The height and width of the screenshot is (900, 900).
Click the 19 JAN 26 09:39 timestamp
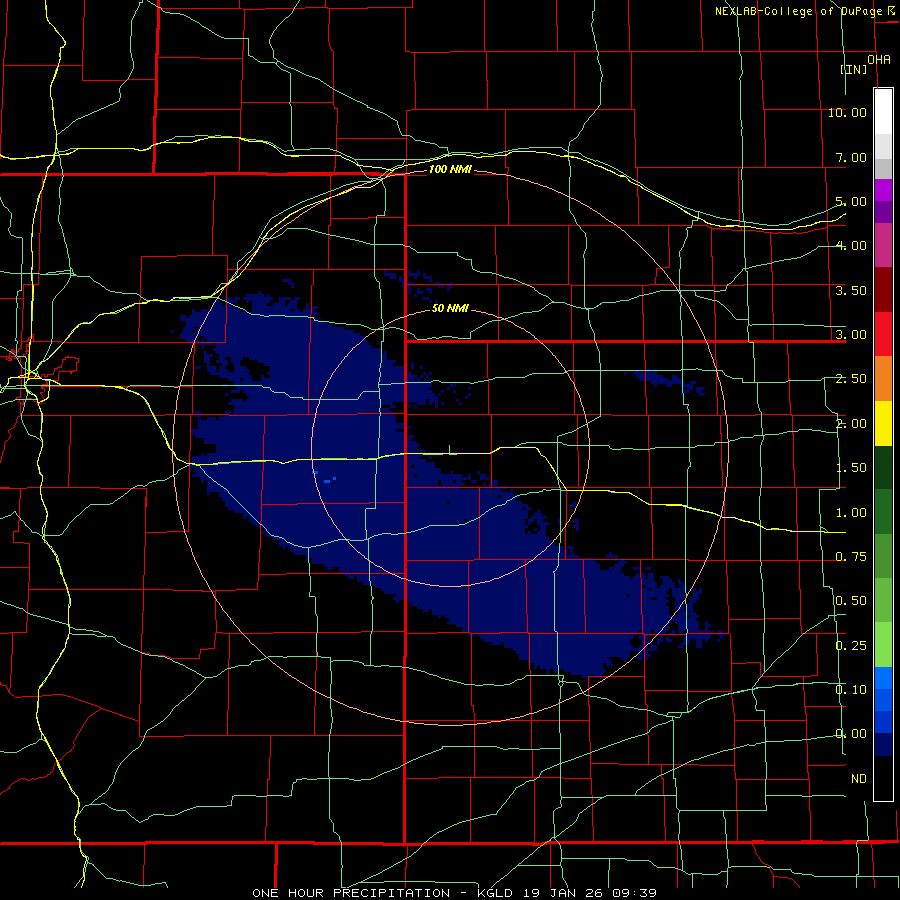click(590, 893)
